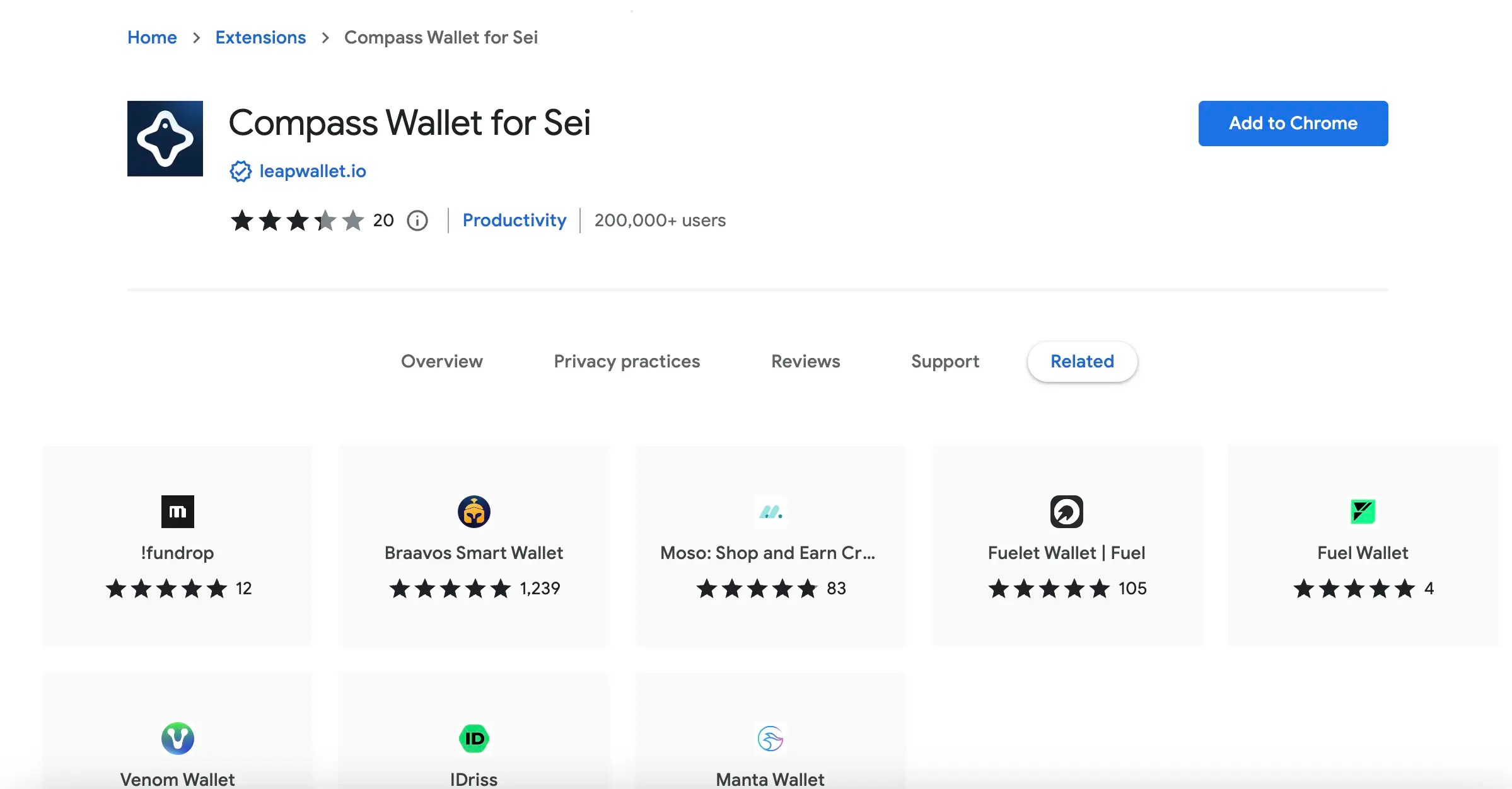Select the Support tab
Screen dimensions: 1512x789
[945, 361]
